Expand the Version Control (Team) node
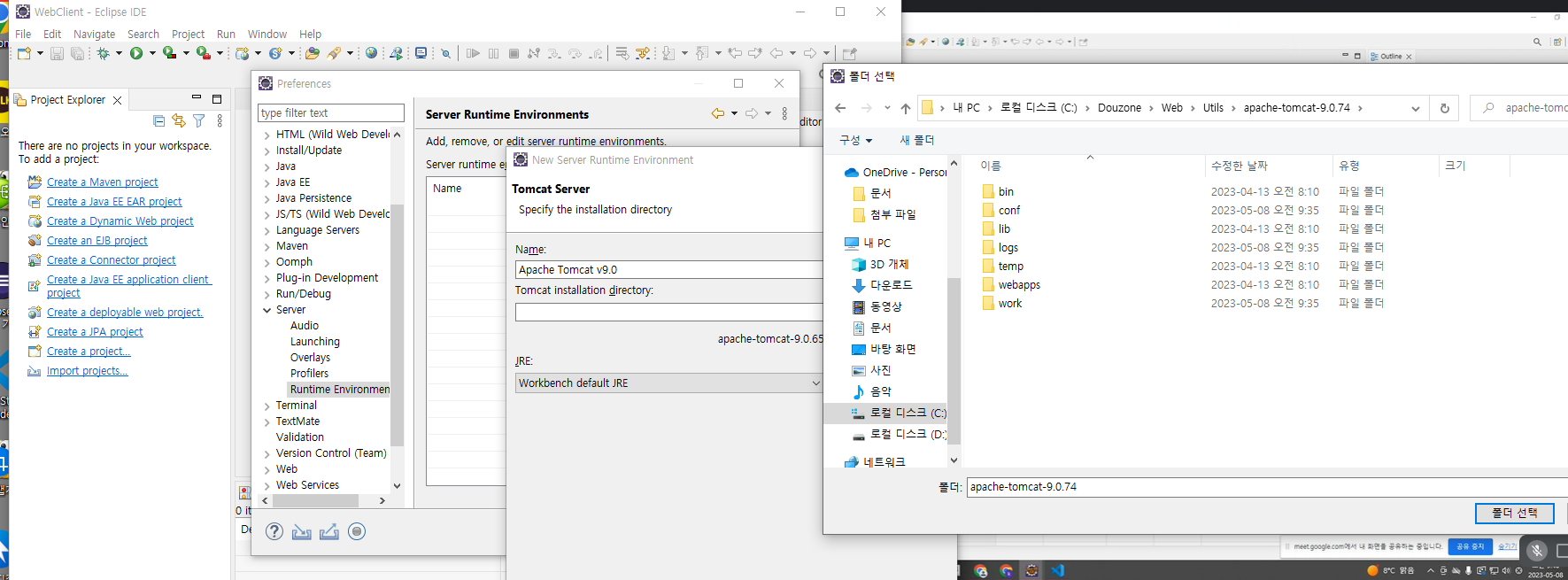The image size is (1568, 580). [x=267, y=453]
